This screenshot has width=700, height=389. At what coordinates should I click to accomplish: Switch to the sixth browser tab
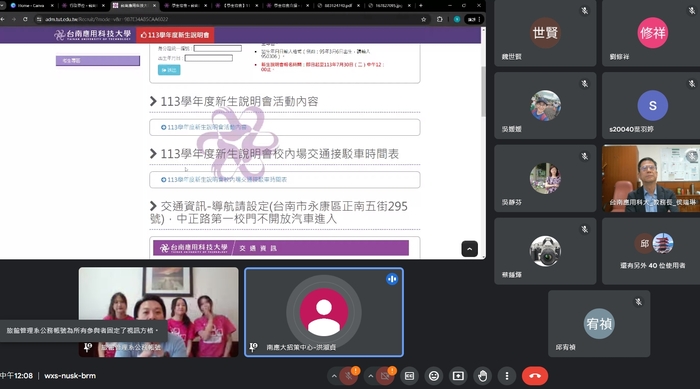(x=288, y=5)
